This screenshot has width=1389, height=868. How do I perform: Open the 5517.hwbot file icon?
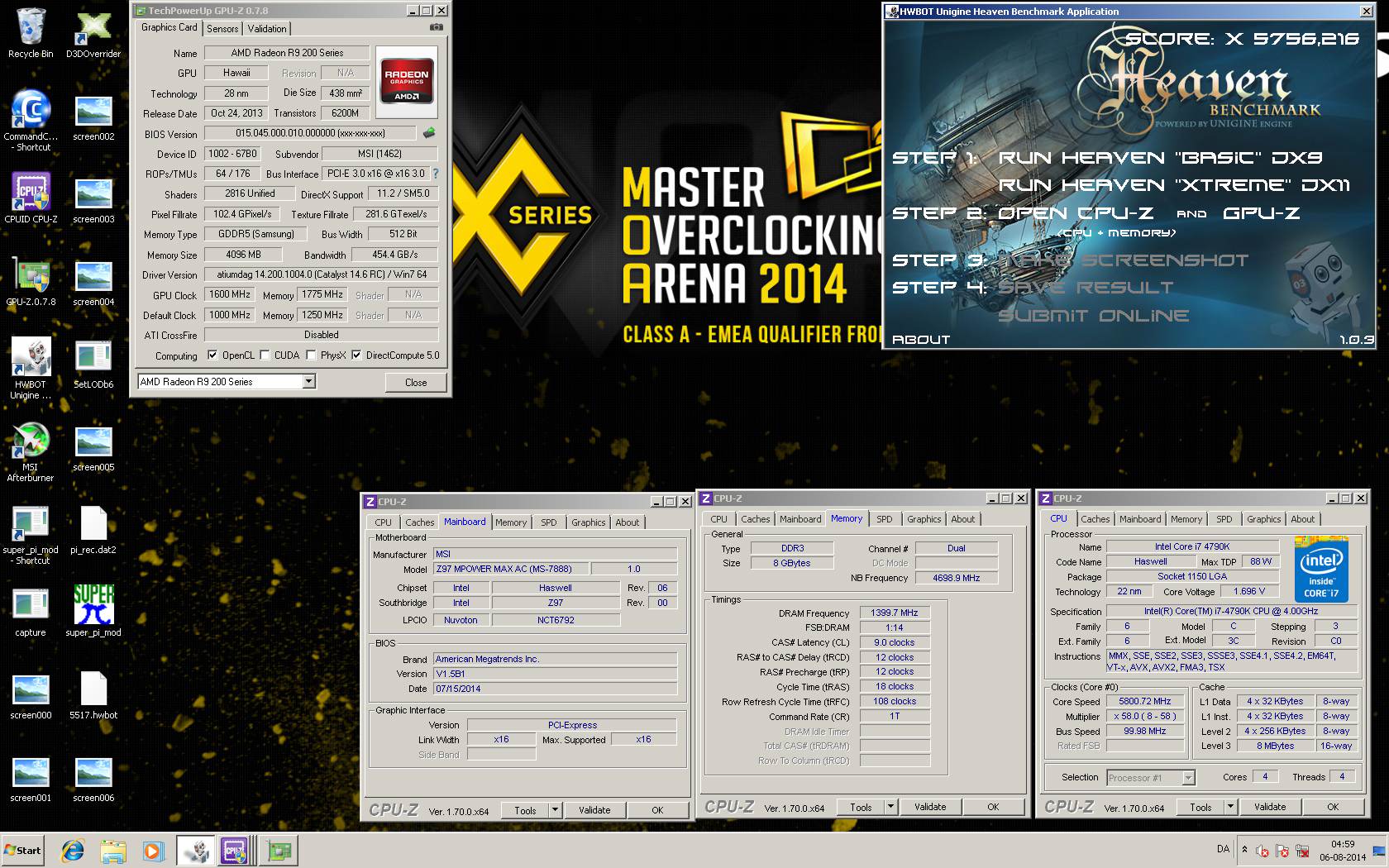93,694
